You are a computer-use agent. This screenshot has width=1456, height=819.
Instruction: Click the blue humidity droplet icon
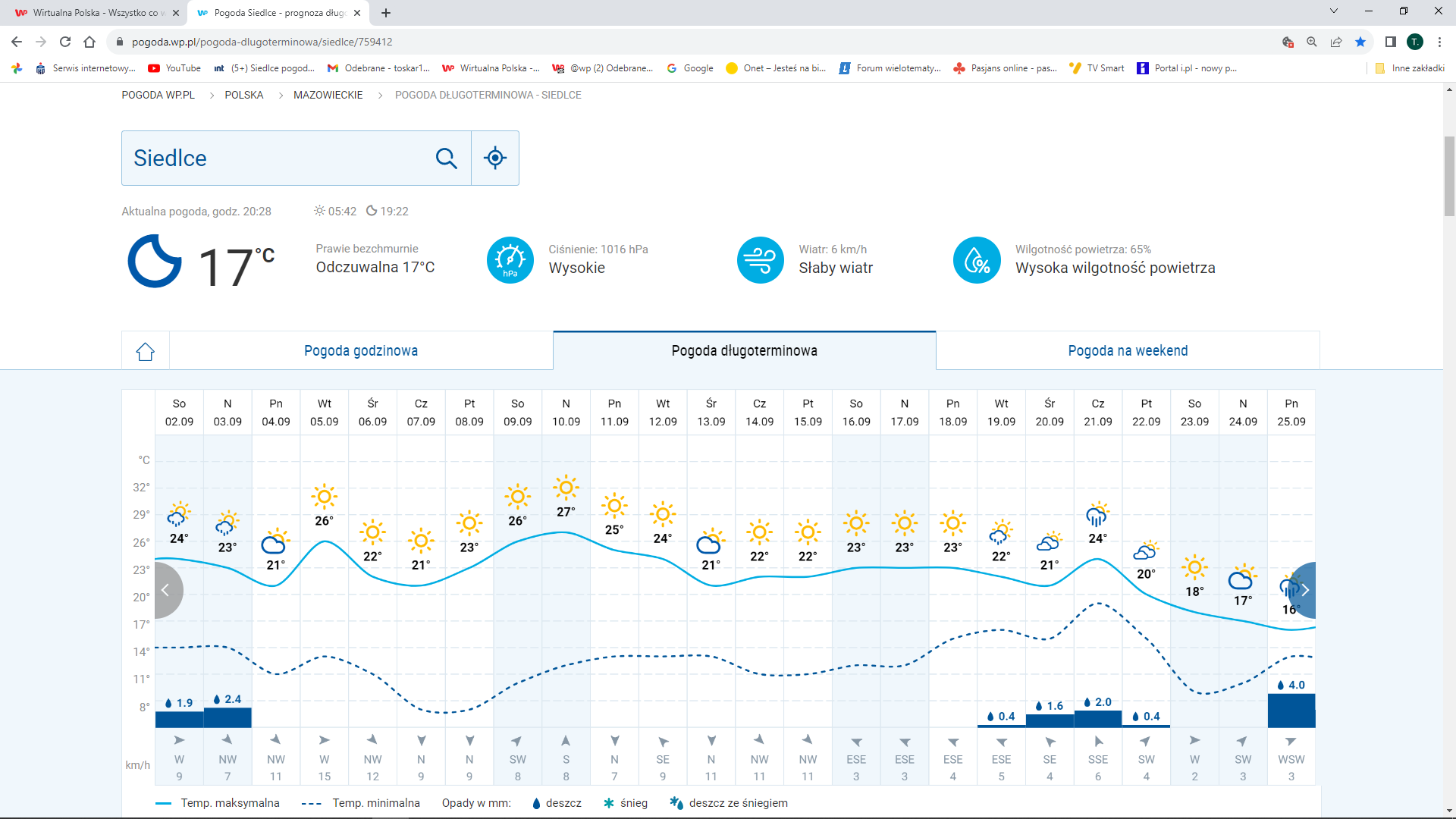(x=977, y=260)
